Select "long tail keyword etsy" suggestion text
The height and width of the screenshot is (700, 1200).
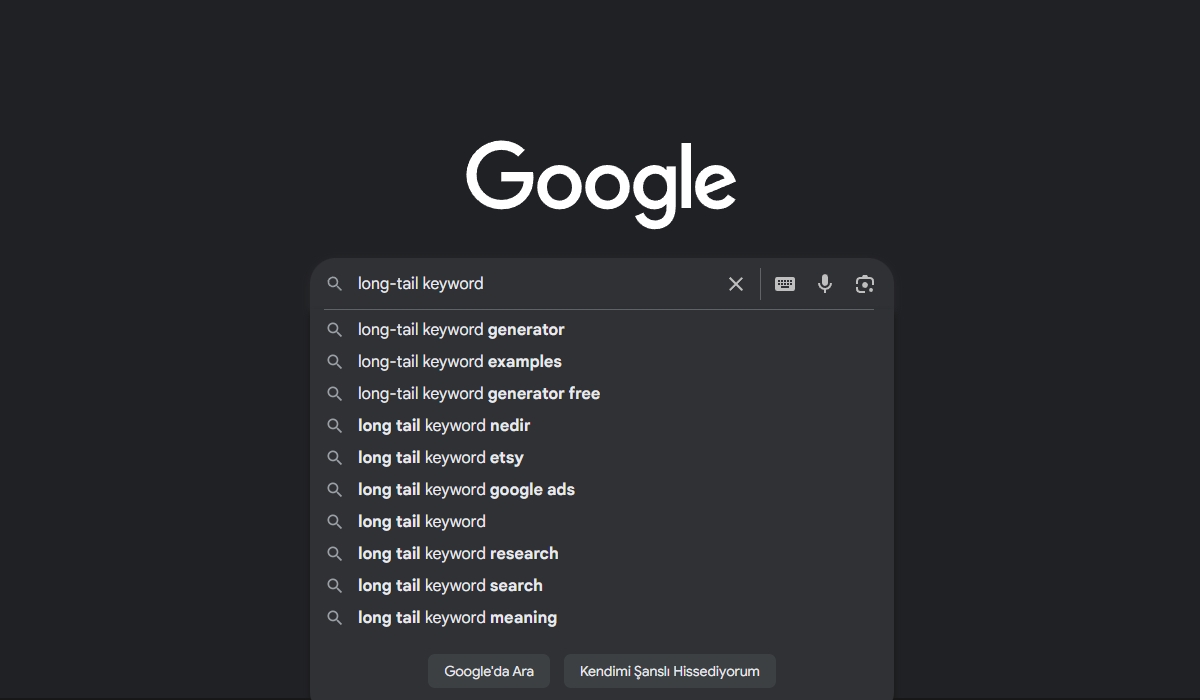coord(441,458)
